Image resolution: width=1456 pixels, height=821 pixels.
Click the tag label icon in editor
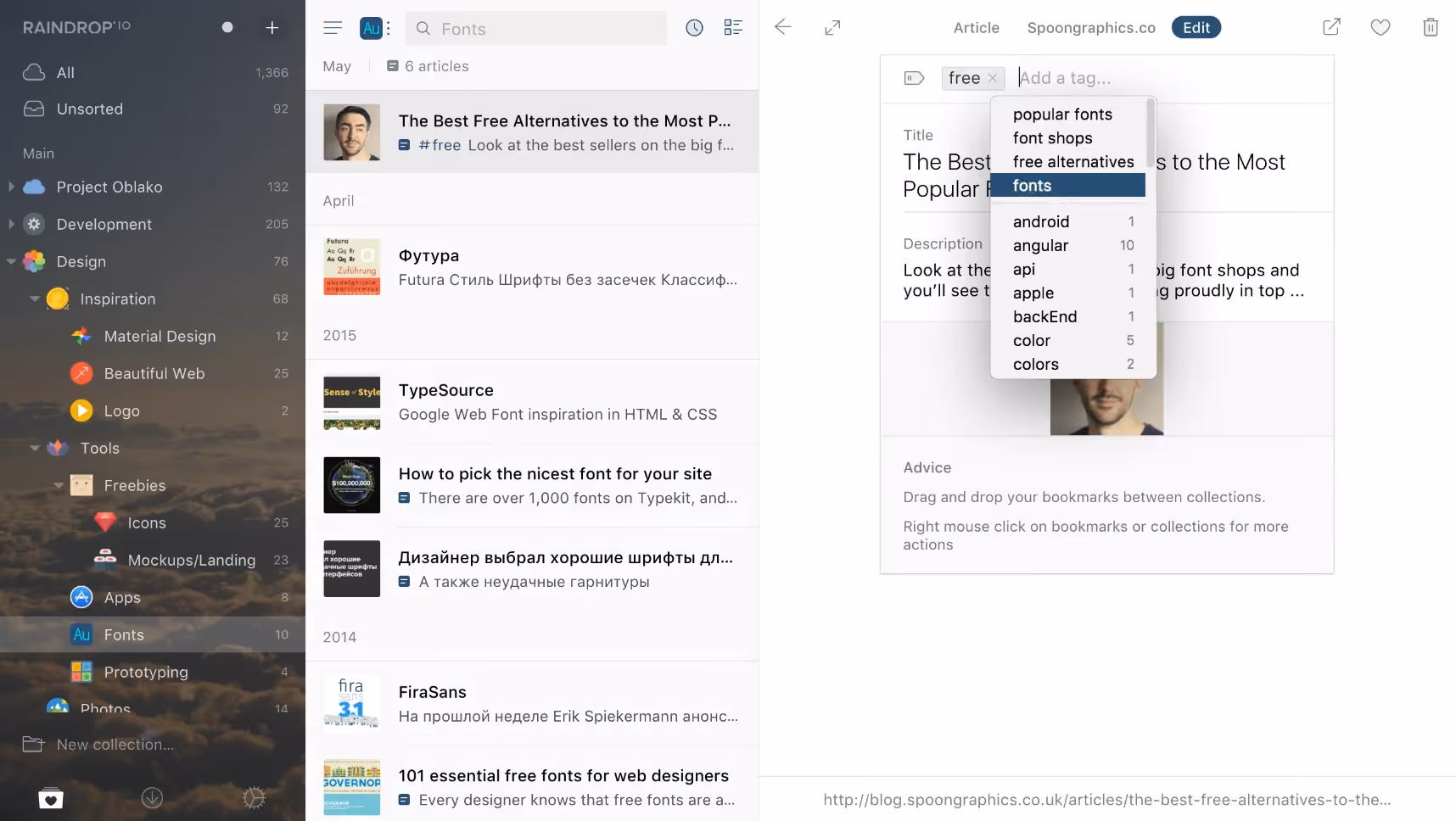pyautogui.click(x=914, y=78)
